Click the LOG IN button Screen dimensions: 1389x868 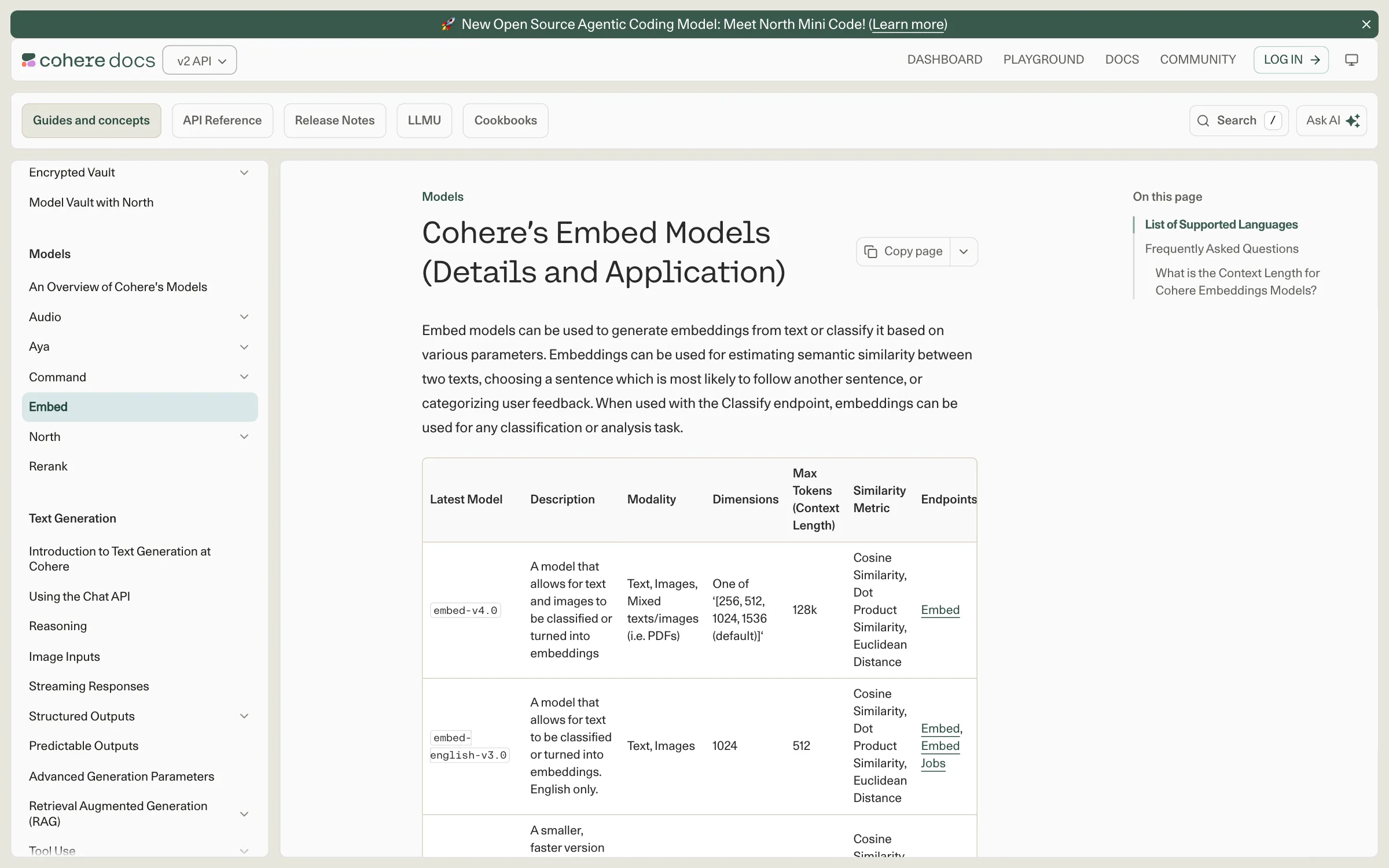(1291, 60)
